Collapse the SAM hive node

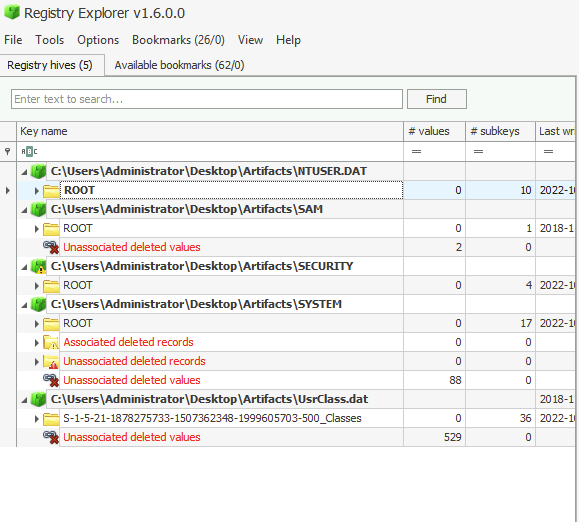pyautogui.click(x=24, y=210)
